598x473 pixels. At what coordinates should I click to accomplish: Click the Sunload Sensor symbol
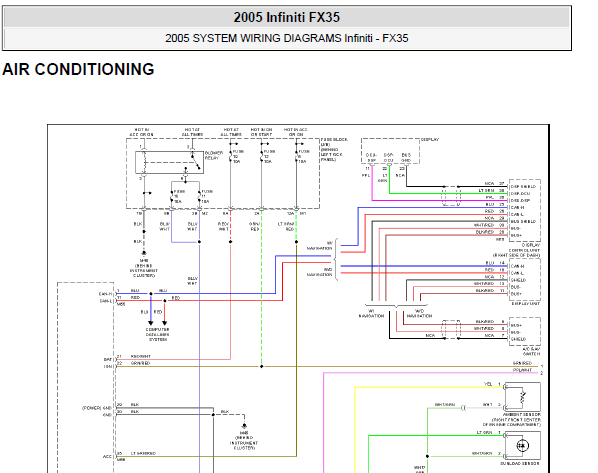point(522,446)
